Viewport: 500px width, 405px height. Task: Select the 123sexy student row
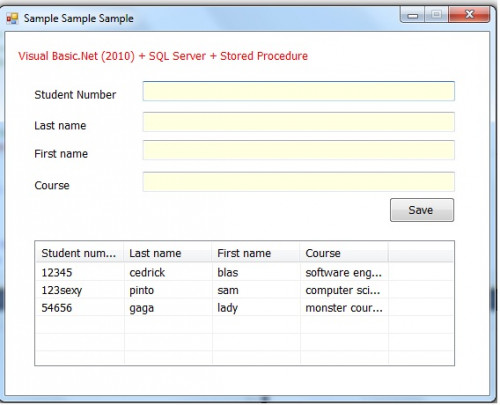pos(244,290)
